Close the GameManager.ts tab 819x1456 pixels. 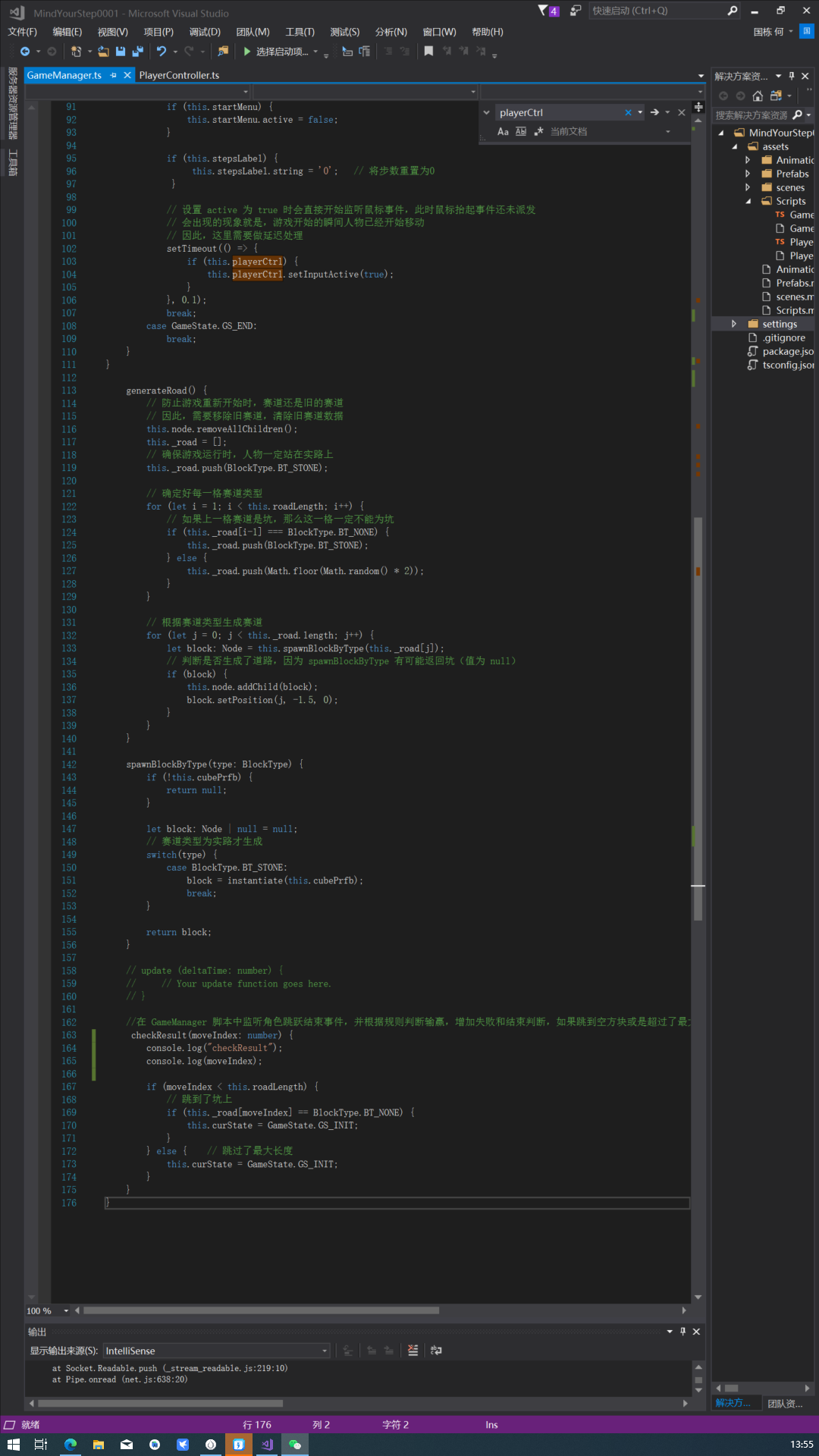click(127, 75)
